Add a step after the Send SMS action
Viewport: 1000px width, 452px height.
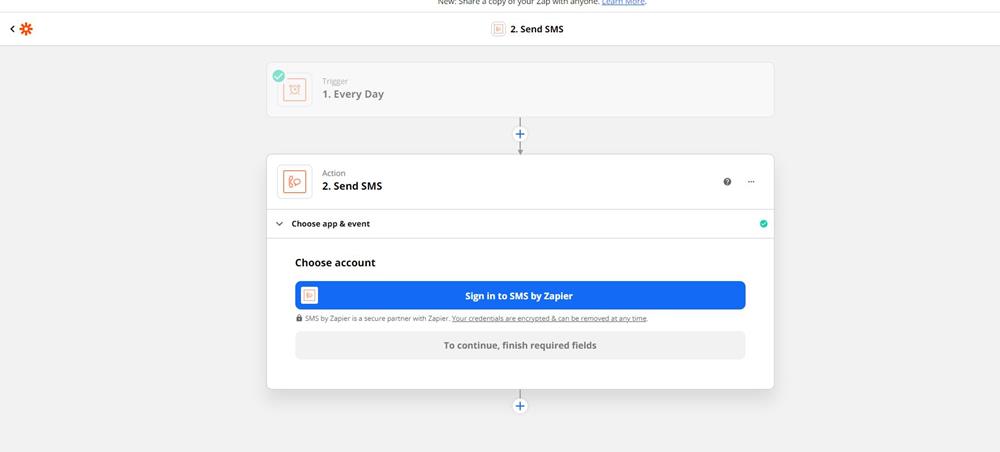tap(520, 406)
